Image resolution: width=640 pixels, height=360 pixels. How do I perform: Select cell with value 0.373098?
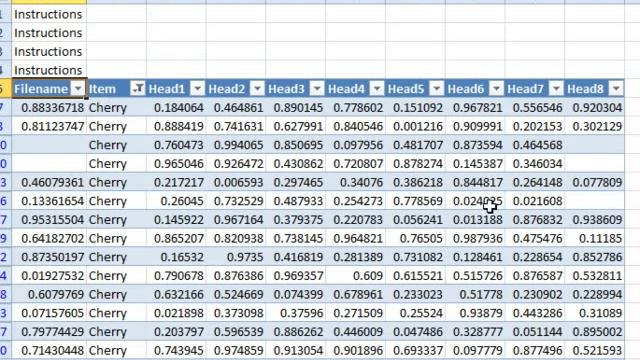(236, 313)
